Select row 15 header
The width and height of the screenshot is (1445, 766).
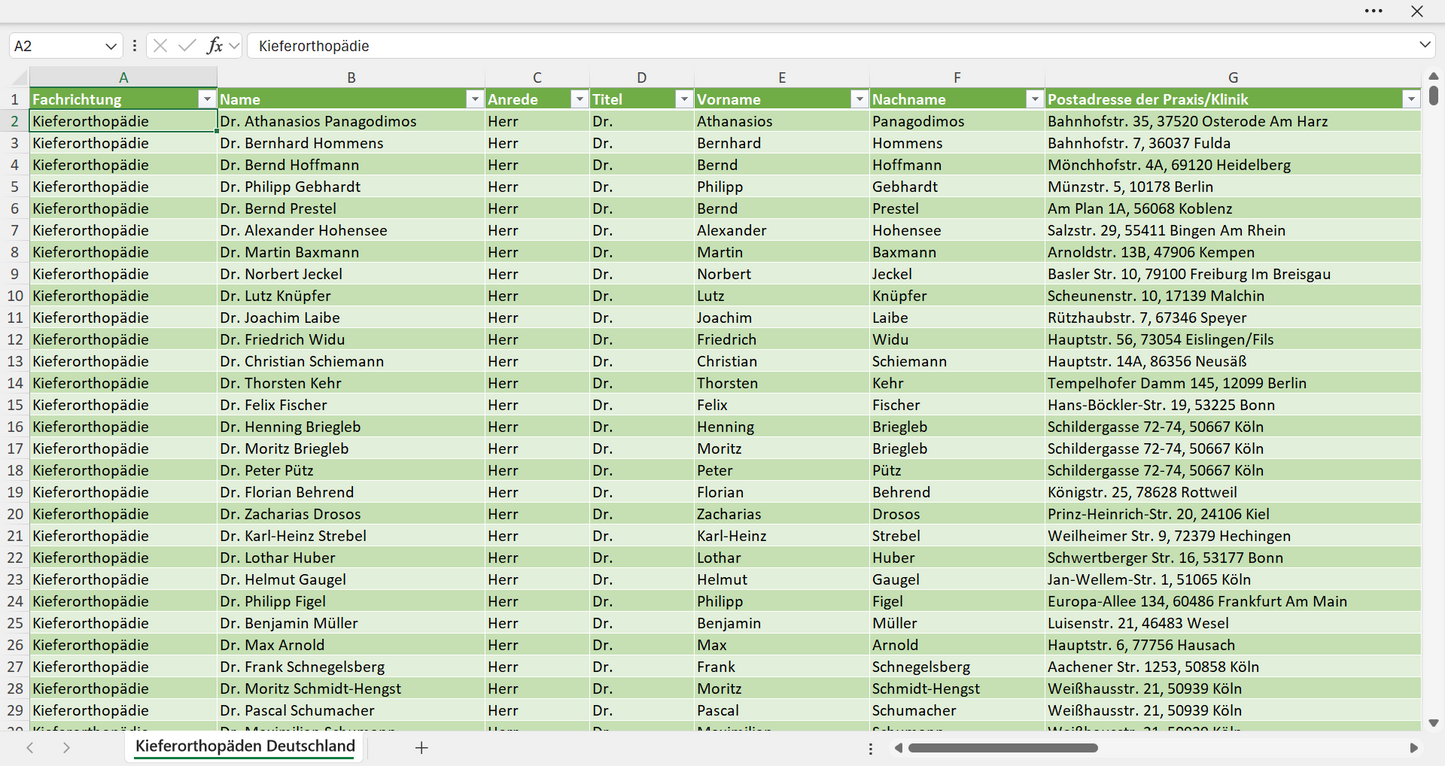(15, 405)
